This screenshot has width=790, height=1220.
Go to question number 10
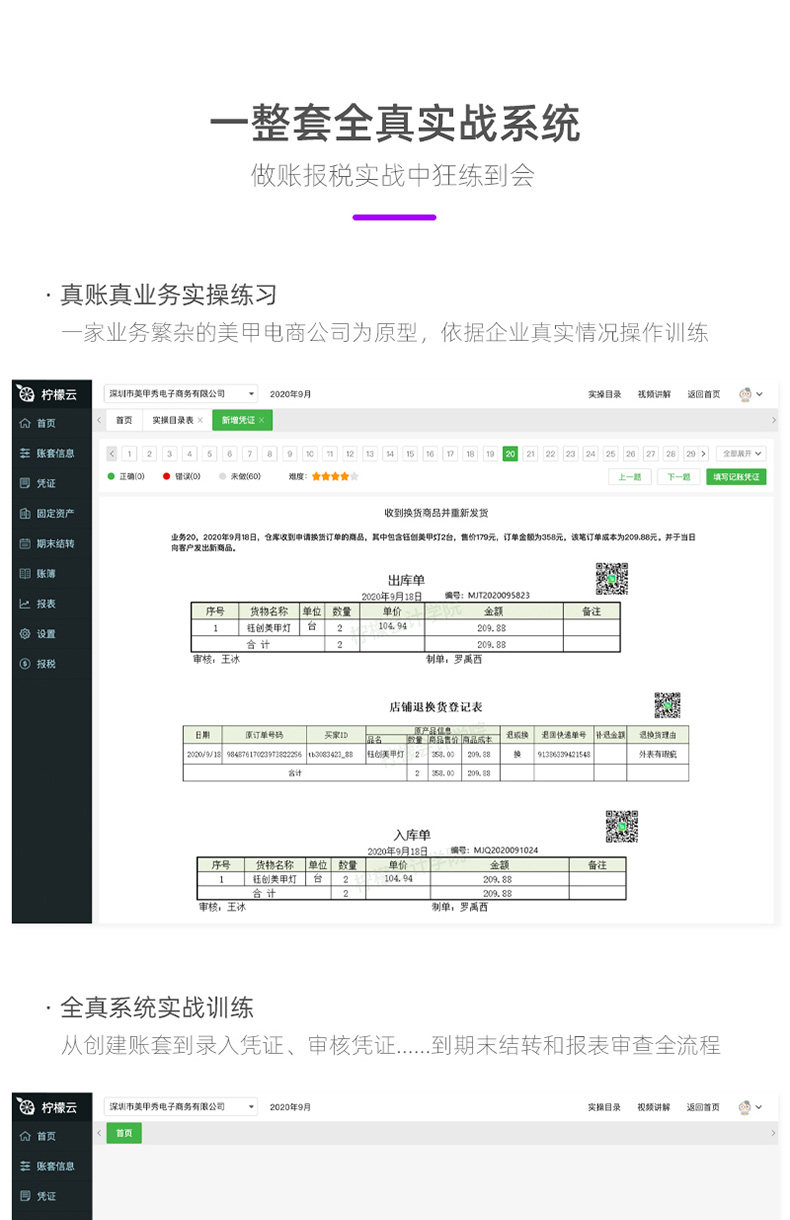pos(310,453)
